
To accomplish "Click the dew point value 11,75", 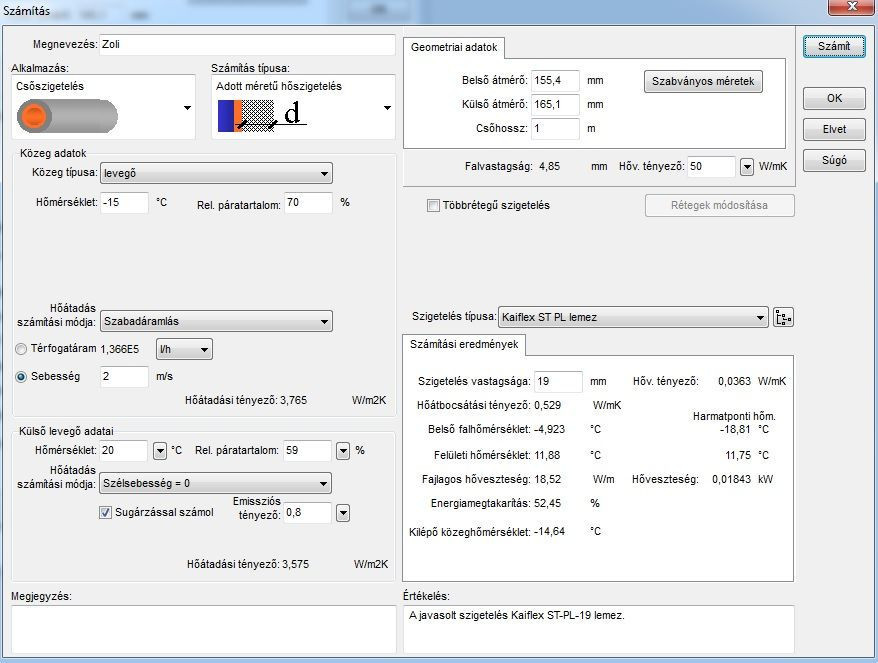I will [x=738, y=455].
